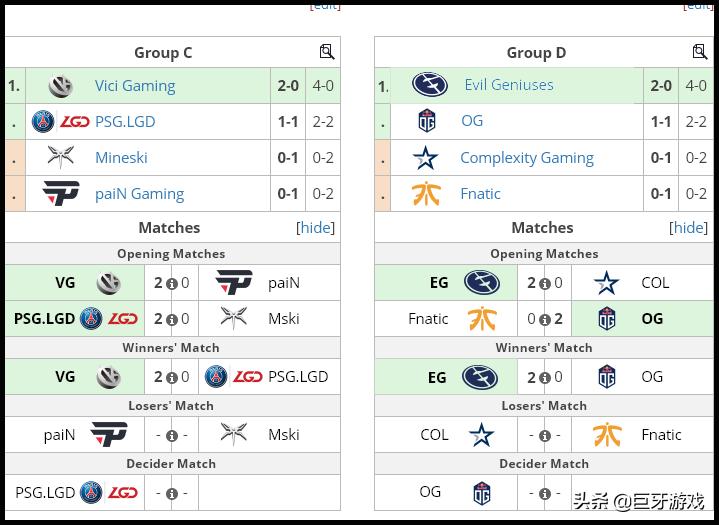Open the OG team link in standings

point(472,121)
